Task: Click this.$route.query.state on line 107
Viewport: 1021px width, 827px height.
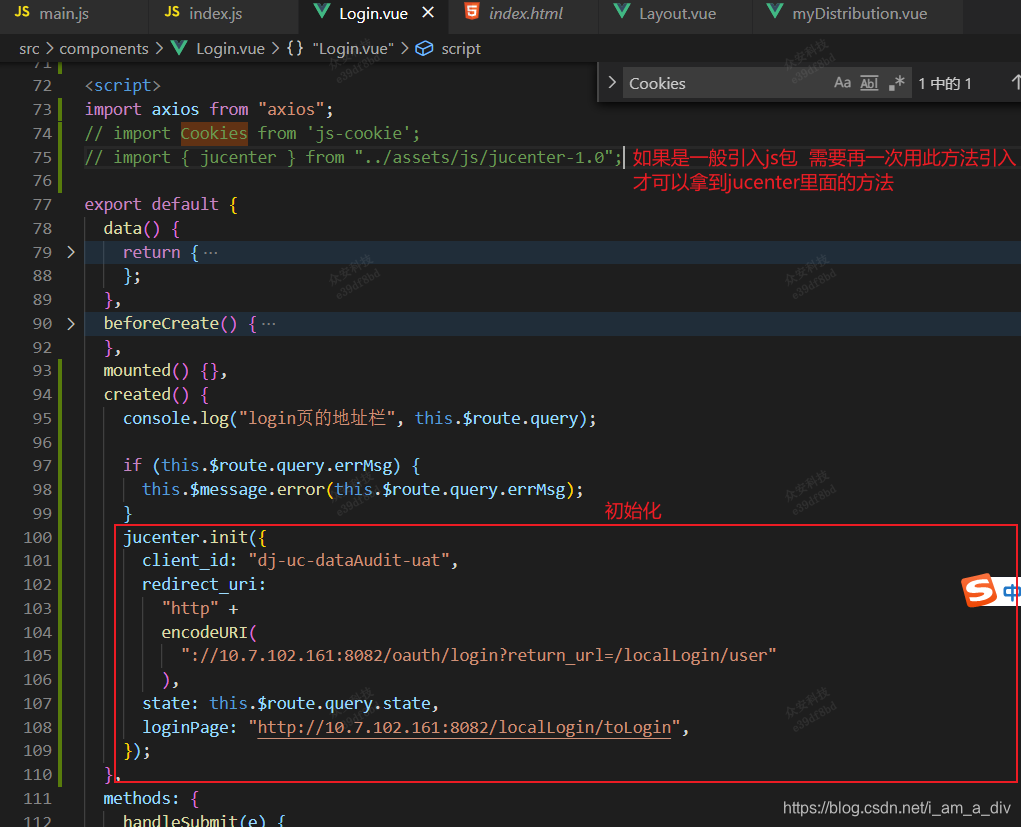Action: tap(320, 703)
